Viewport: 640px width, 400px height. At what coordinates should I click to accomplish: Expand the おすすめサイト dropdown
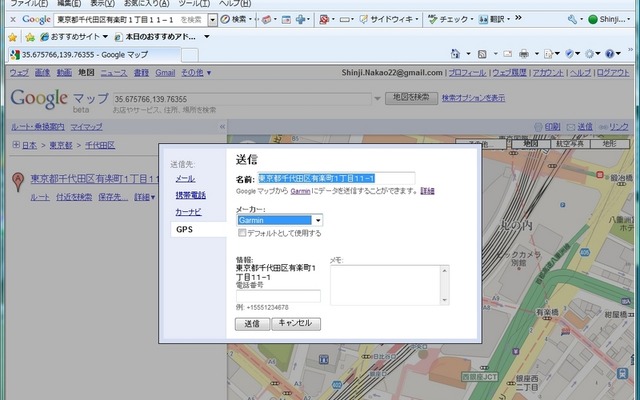click(105, 37)
